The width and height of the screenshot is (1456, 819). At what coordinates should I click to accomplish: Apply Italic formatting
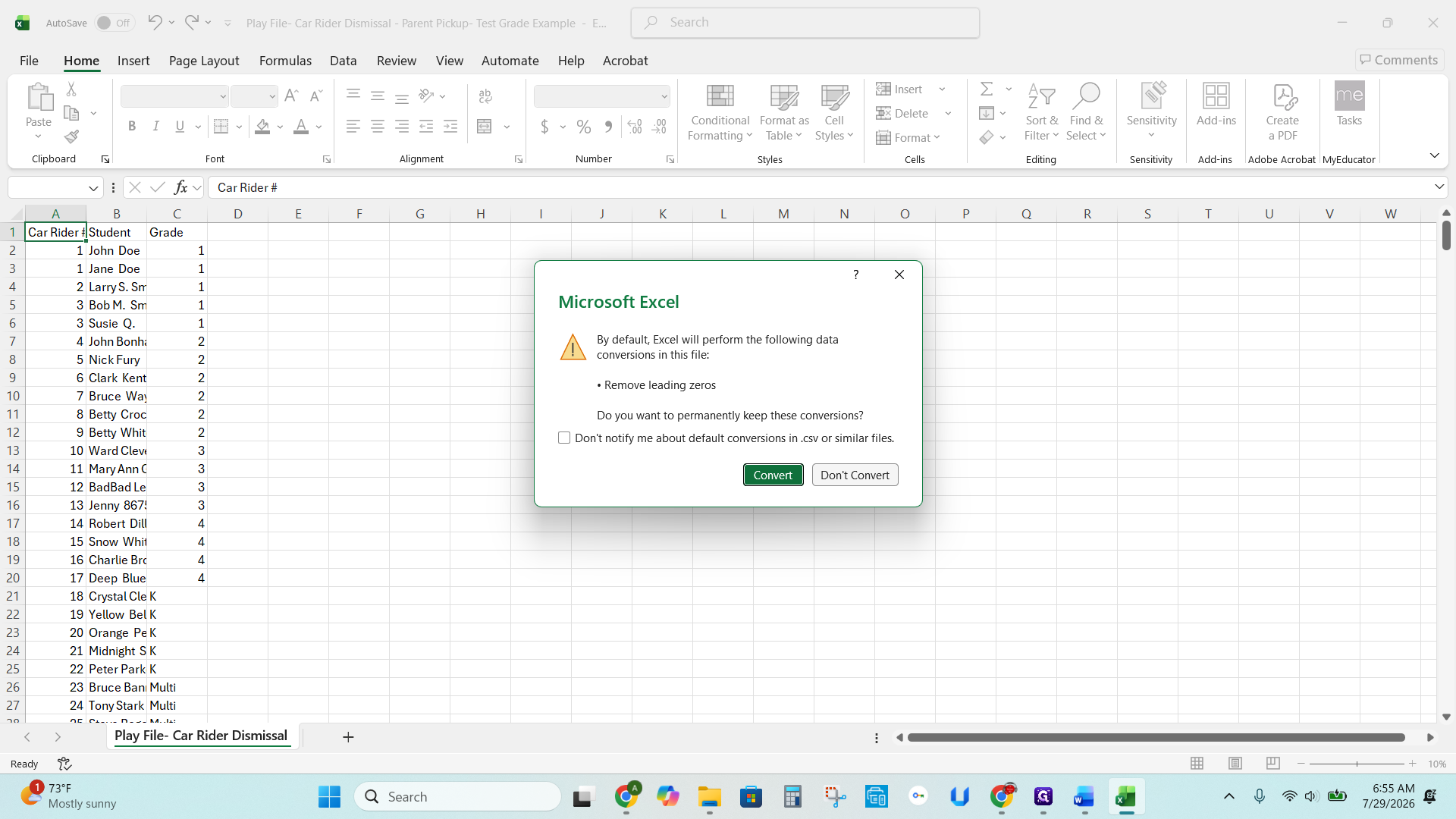(x=155, y=127)
